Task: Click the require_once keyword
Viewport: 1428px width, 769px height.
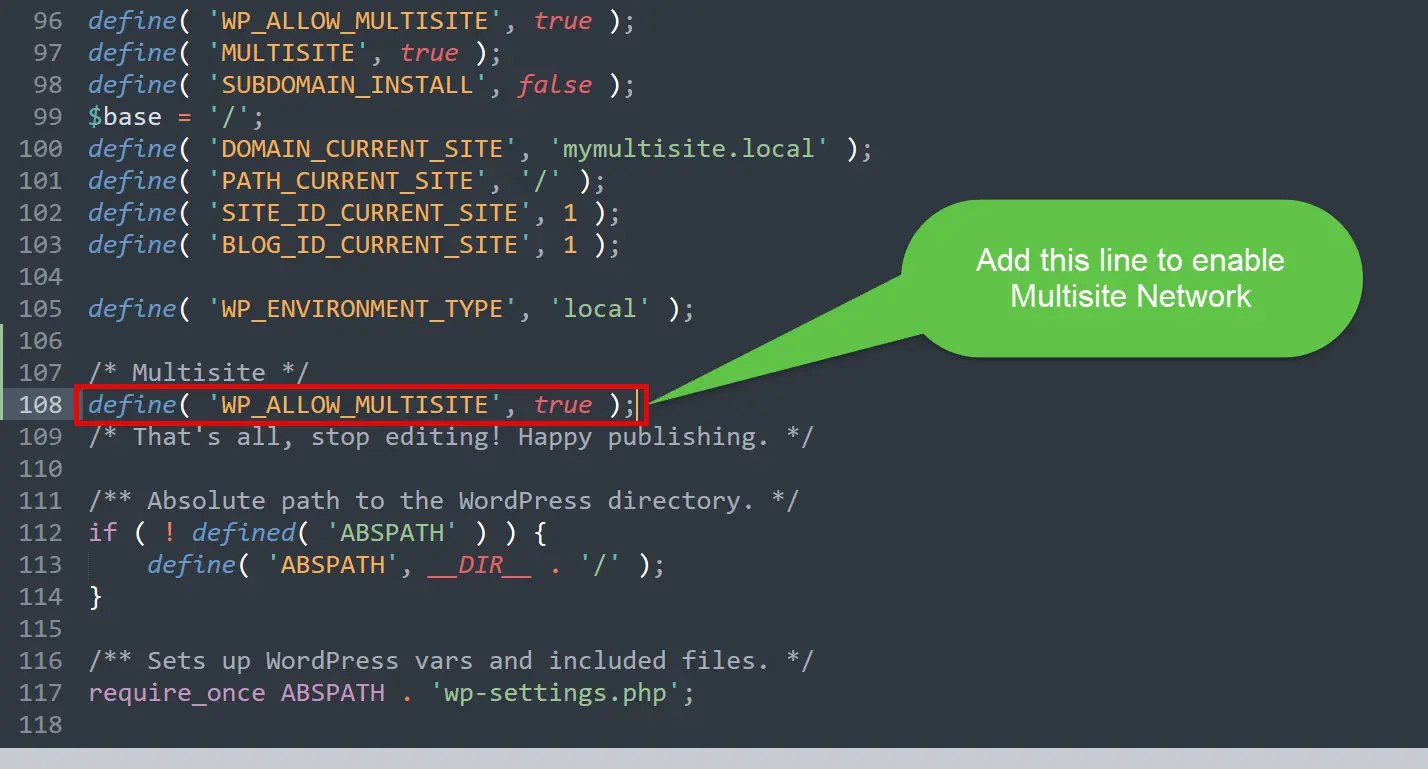Action: point(176,692)
